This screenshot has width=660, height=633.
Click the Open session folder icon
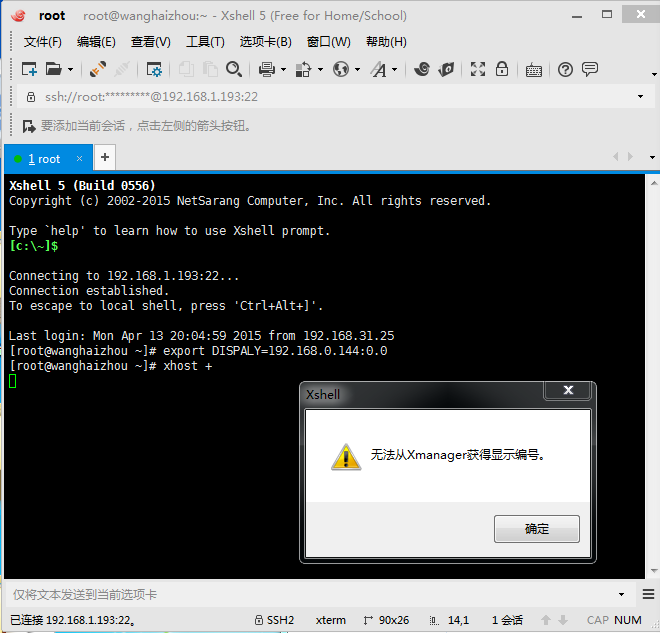pos(54,69)
